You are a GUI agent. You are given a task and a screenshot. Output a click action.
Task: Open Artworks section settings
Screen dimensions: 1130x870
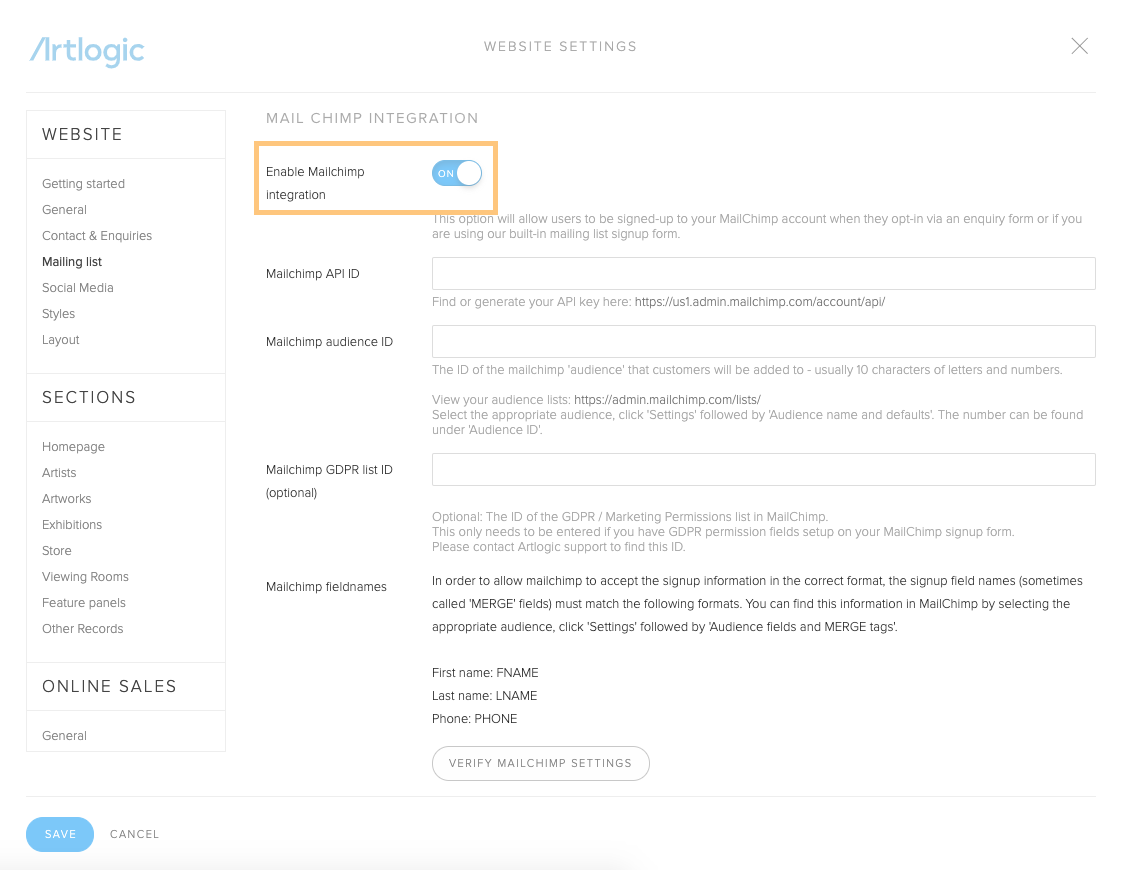pos(67,499)
